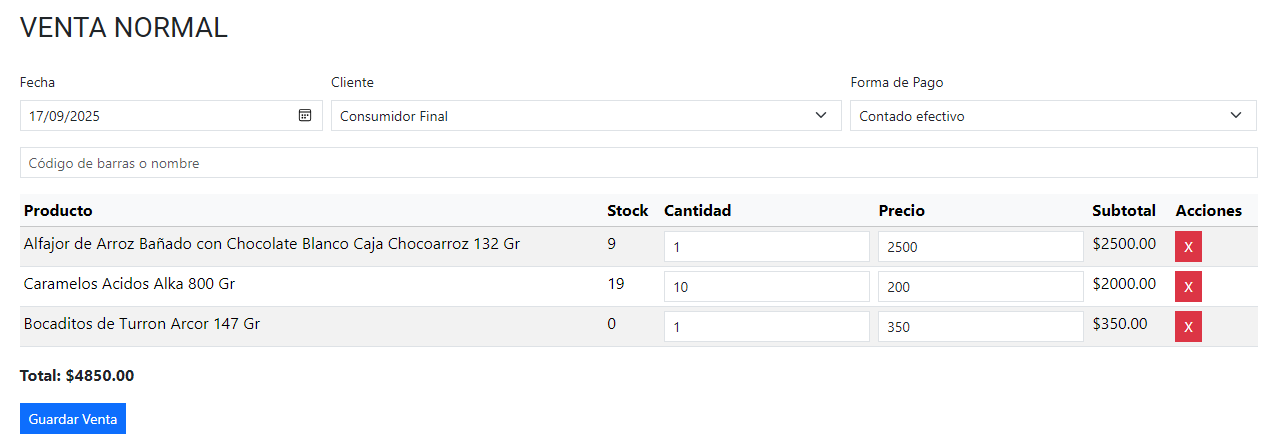The image size is (1265, 442).
Task: Focus the barcode or name search field
Action: [638, 163]
